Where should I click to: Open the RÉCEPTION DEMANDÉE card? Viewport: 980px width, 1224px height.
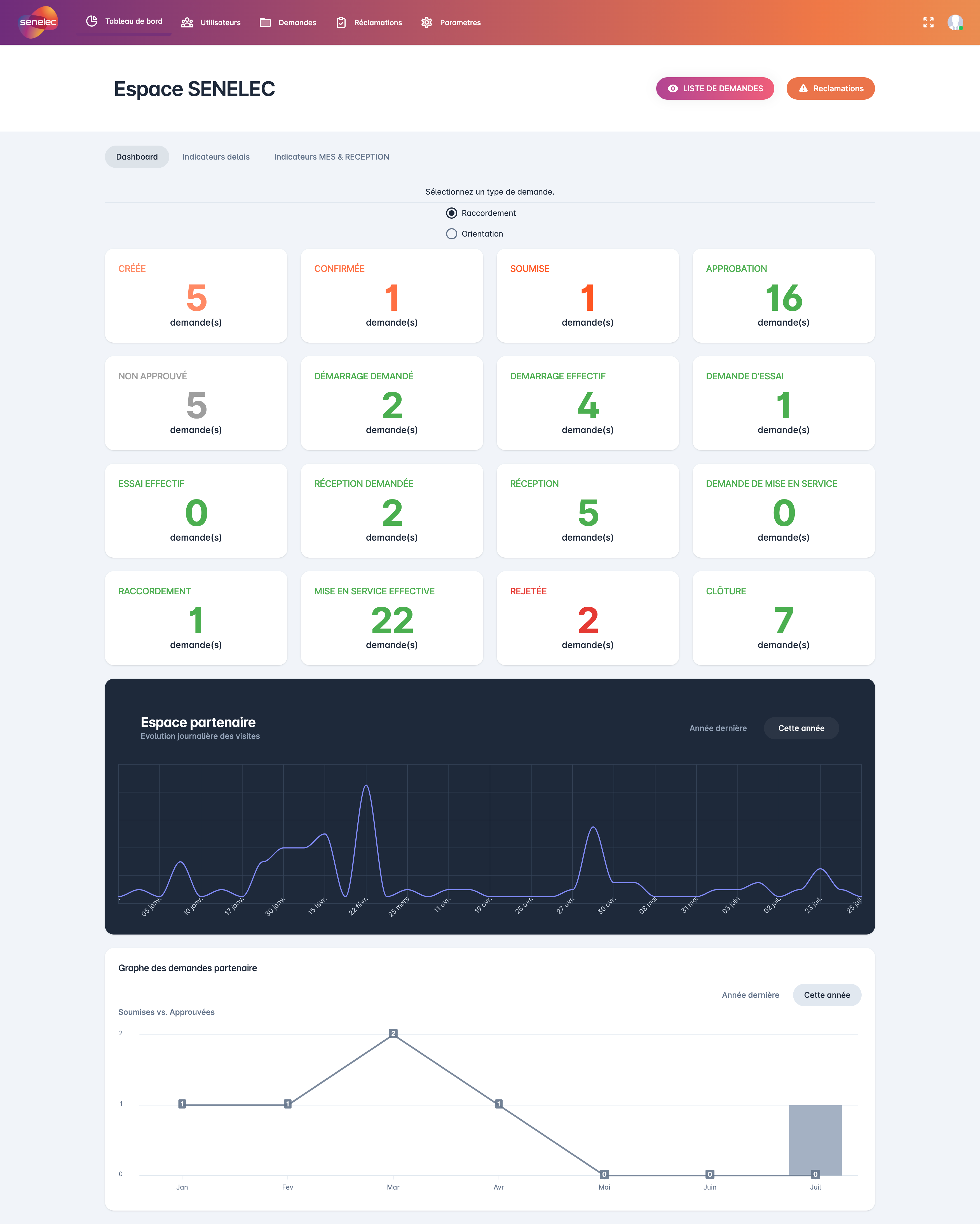pyautogui.click(x=391, y=510)
